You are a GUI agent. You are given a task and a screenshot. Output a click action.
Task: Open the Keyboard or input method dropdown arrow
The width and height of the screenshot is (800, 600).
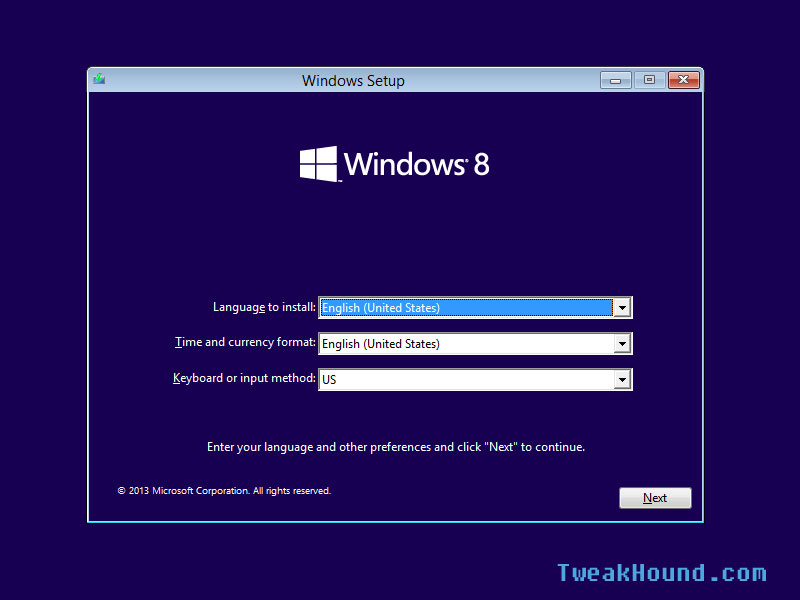pos(622,380)
